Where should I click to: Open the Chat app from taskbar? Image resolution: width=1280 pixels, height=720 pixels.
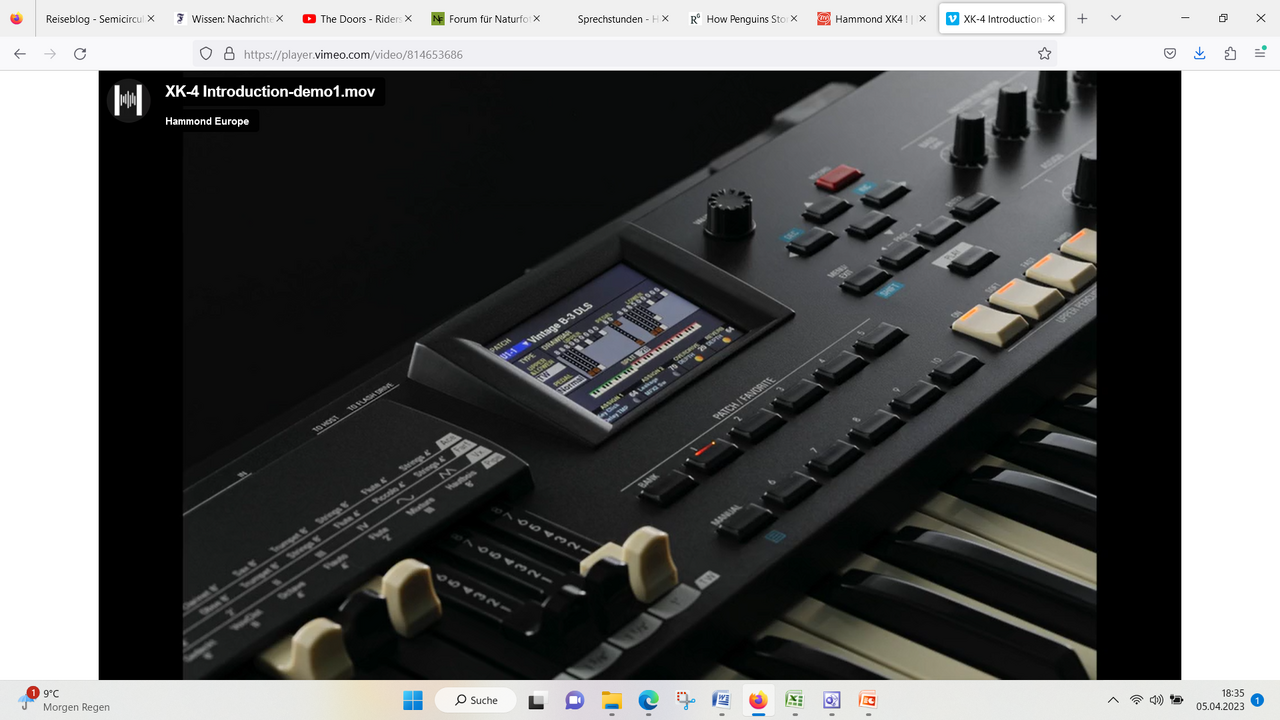[x=575, y=700]
